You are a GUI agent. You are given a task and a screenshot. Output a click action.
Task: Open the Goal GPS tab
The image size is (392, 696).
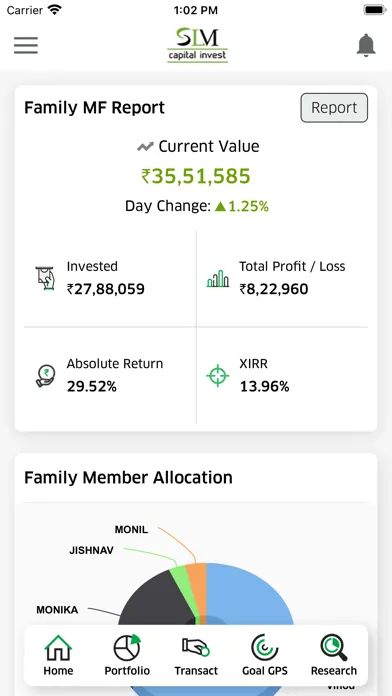click(x=265, y=655)
